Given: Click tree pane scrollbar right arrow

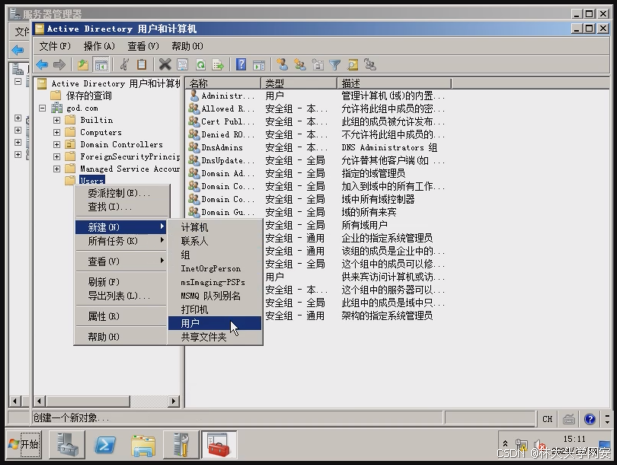Looking at the screenshot, I should (173, 401).
